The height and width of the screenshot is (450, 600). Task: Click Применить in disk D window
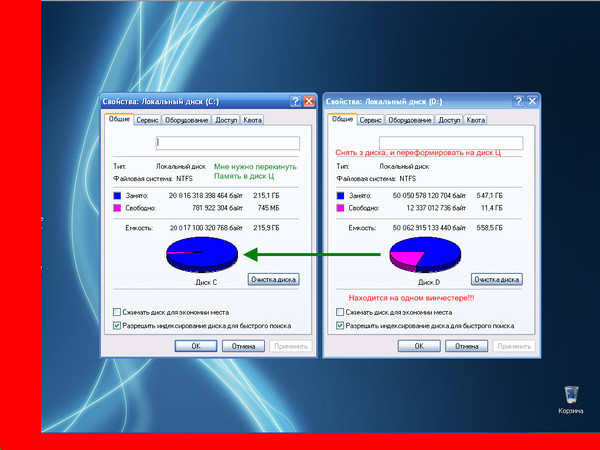coord(514,346)
